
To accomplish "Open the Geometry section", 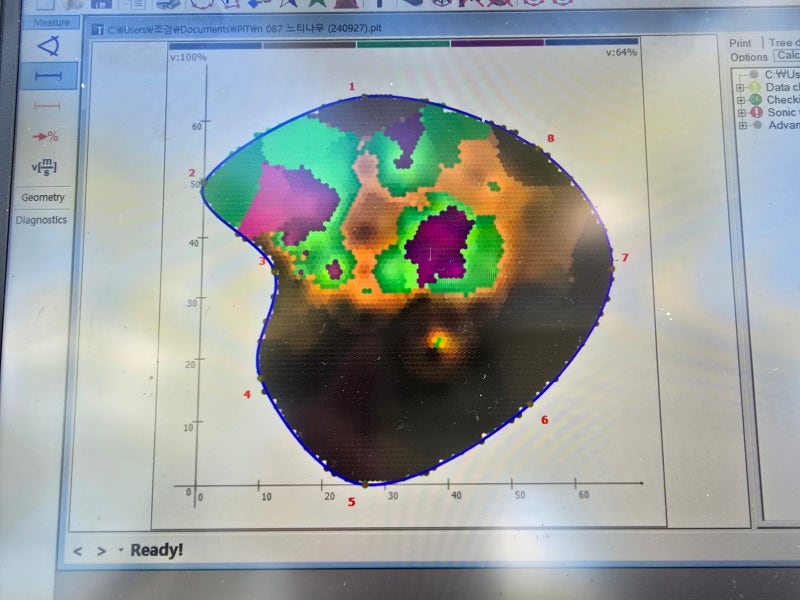I will 43,197.
